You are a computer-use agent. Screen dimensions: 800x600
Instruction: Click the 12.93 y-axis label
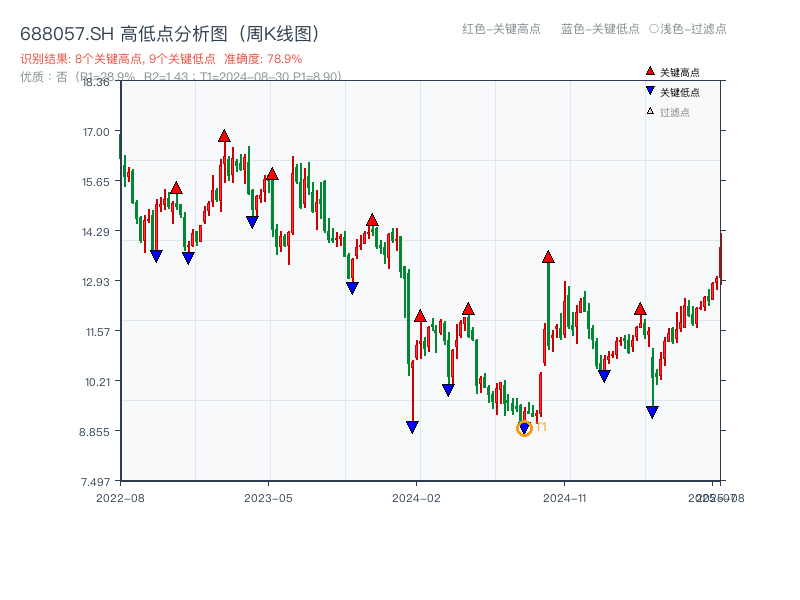[x=96, y=282]
